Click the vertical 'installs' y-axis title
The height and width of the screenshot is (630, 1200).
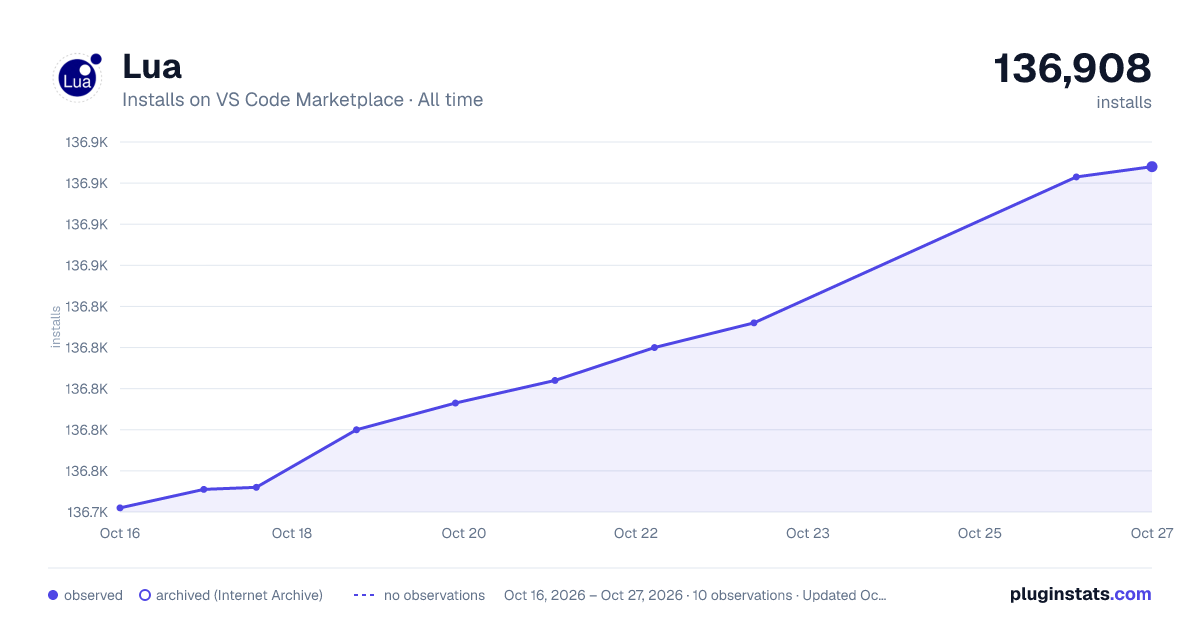pos(56,327)
